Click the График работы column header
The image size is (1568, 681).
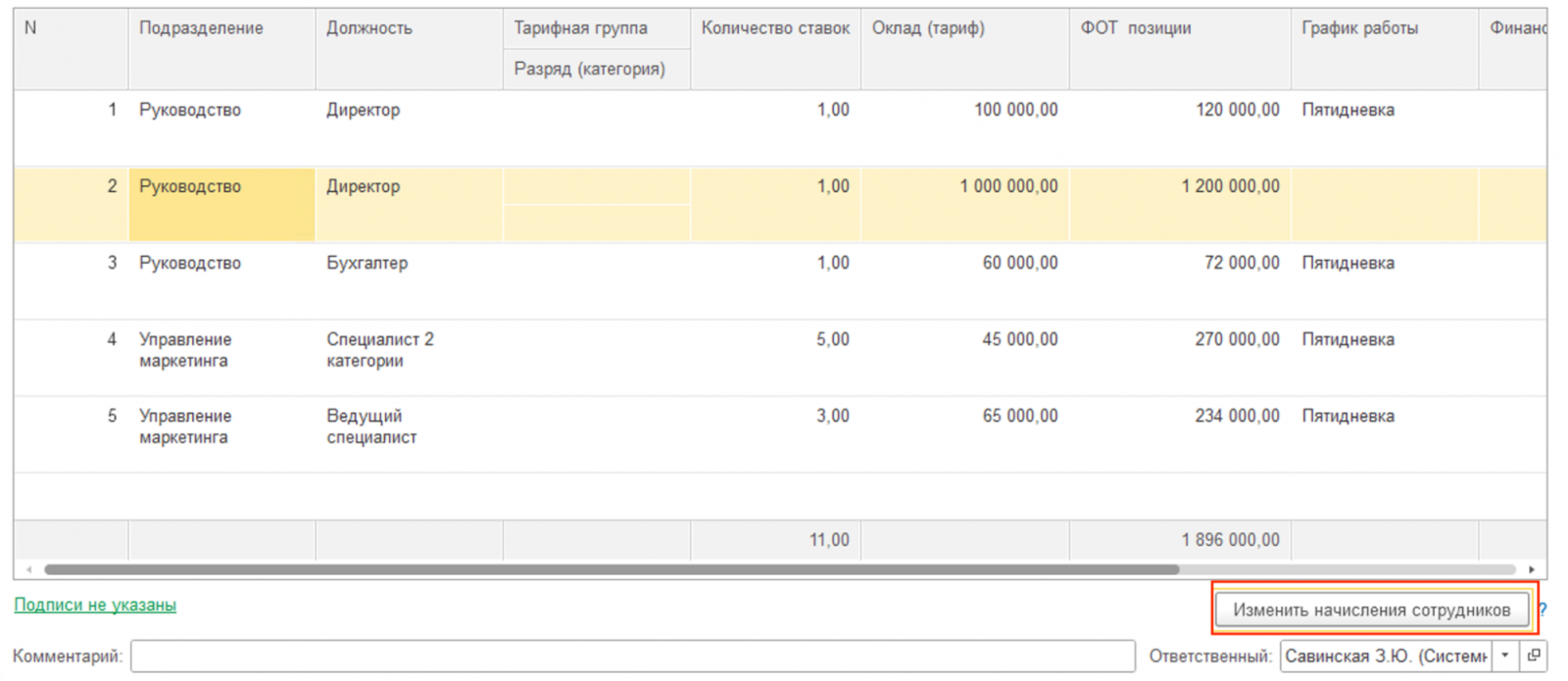point(1384,49)
